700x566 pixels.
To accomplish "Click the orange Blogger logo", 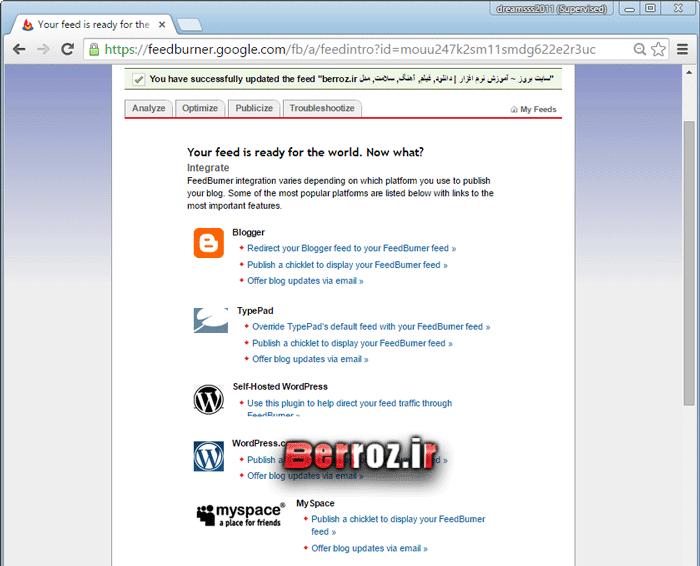I will coord(208,243).
